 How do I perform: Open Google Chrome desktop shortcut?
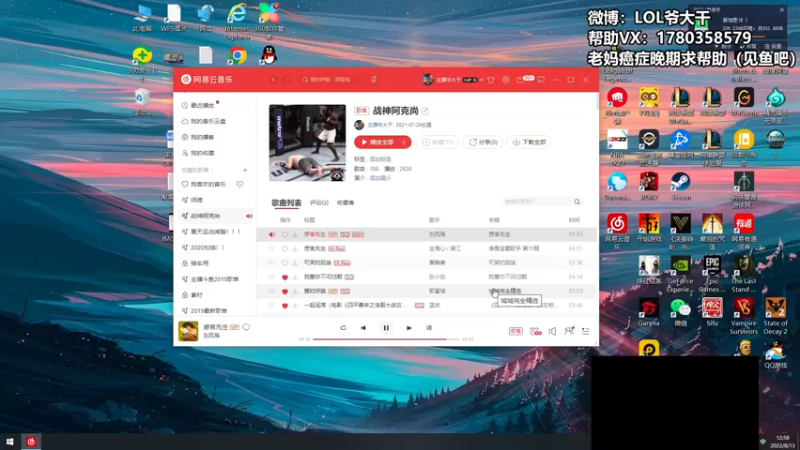click(x=238, y=55)
